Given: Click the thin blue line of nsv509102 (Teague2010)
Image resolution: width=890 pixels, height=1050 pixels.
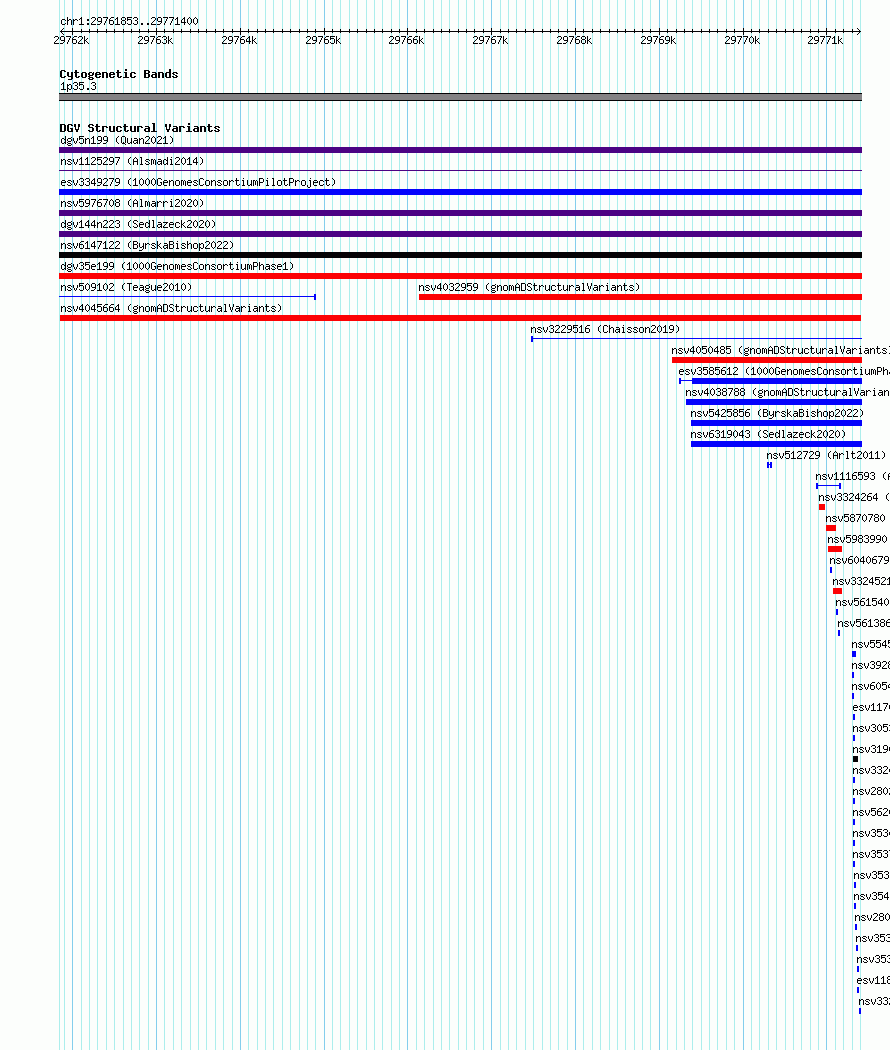Looking at the screenshot, I should click(188, 297).
